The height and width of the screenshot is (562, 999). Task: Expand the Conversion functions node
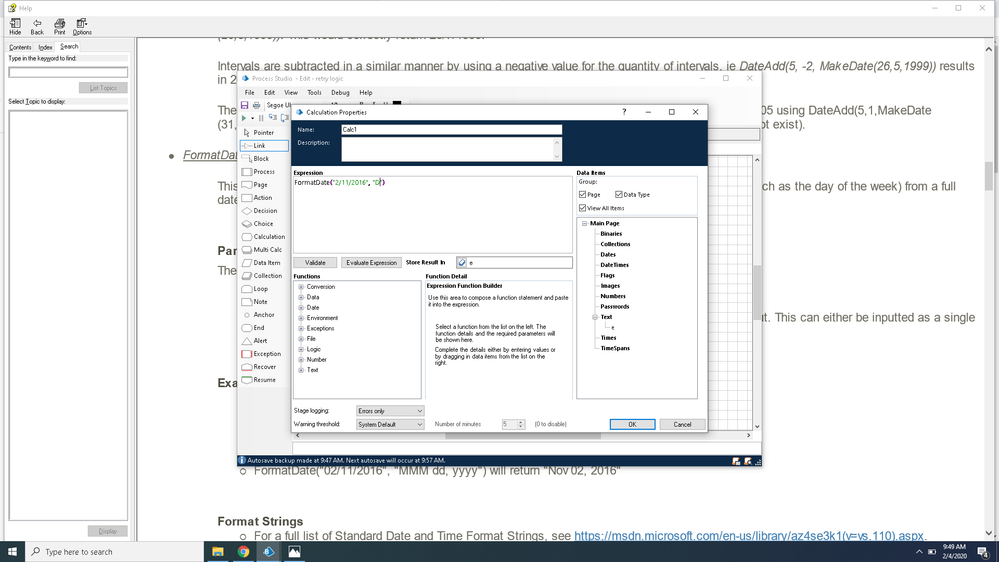301,287
